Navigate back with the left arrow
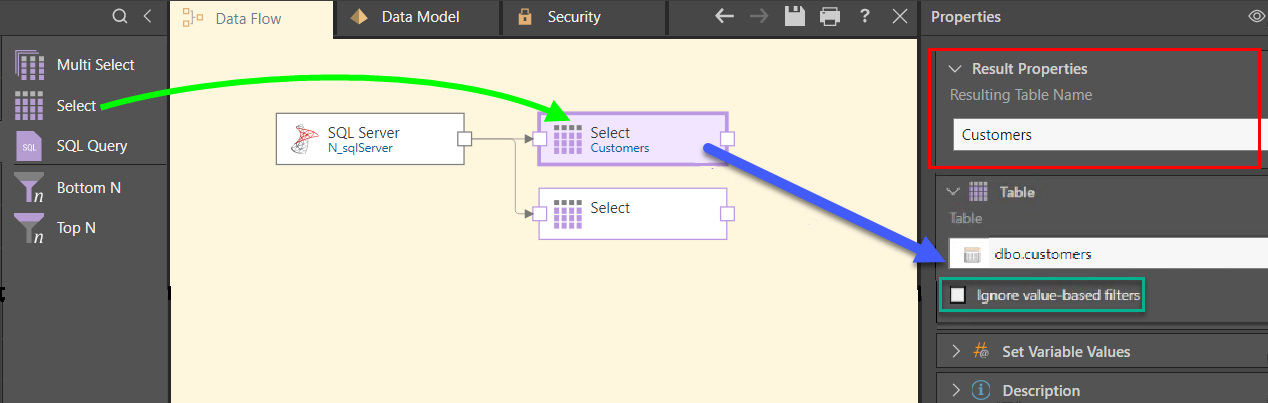Screen dimensions: 1268x403 725,16
